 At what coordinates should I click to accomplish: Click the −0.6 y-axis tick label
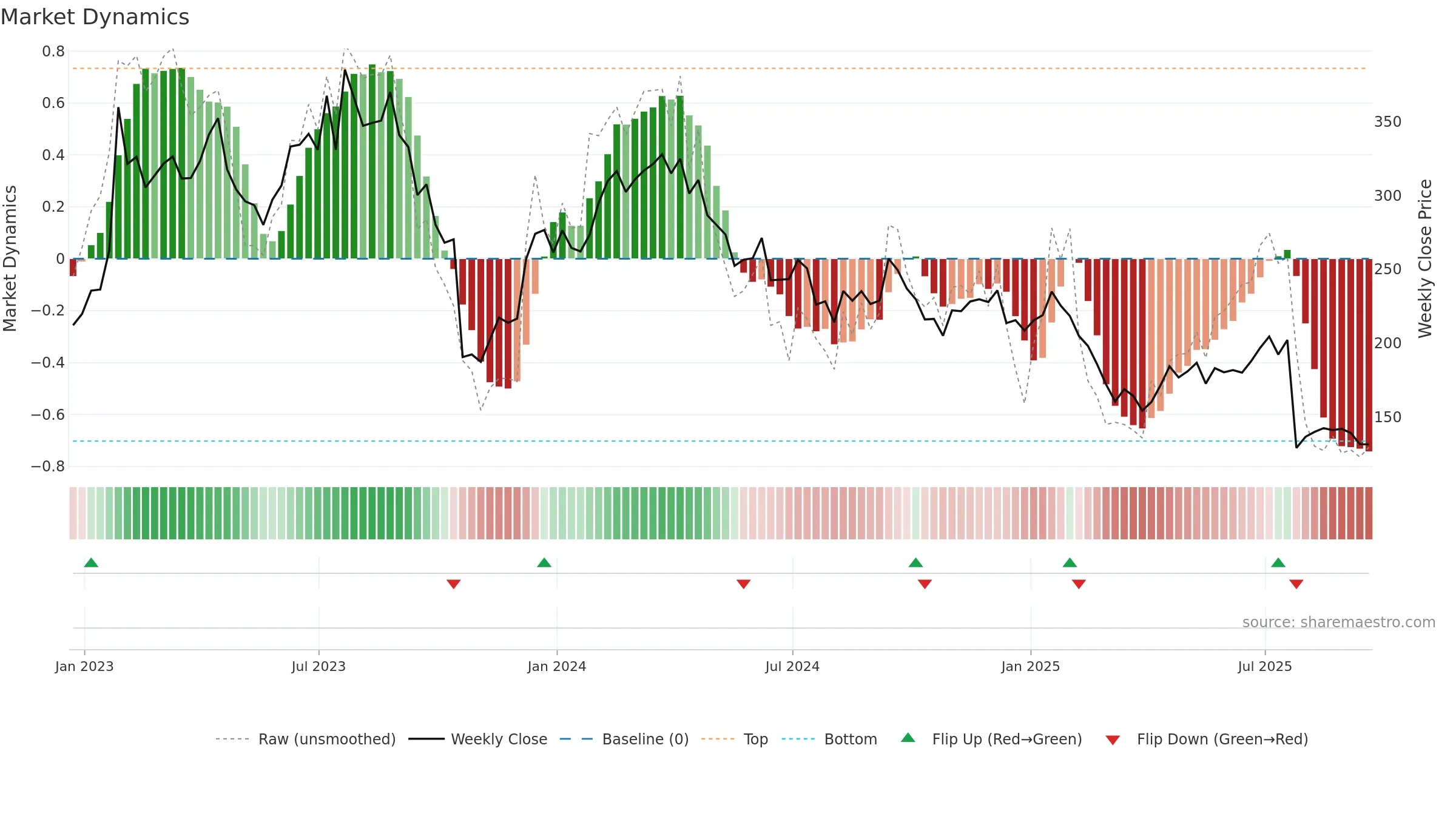click(x=48, y=415)
